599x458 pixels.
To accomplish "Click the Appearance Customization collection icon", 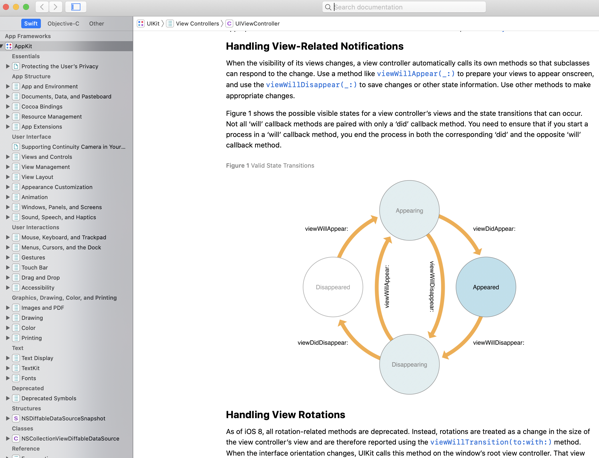I will click(16, 187).
